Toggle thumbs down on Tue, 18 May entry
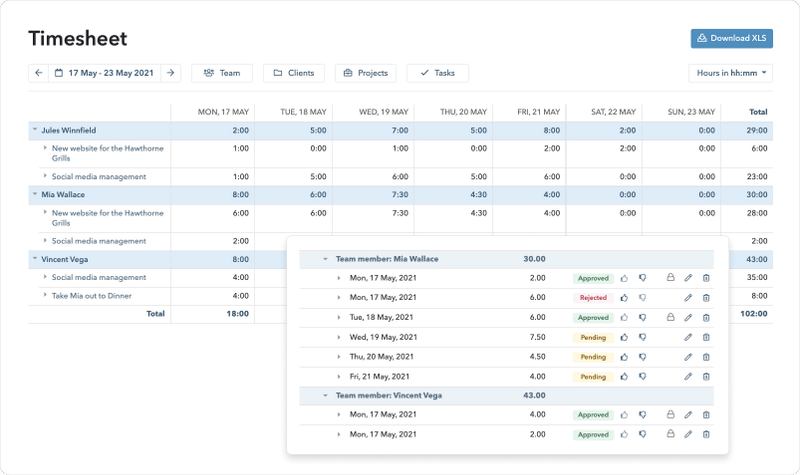Viewport: 800px width, 475px height. click(x=643, y=317)
